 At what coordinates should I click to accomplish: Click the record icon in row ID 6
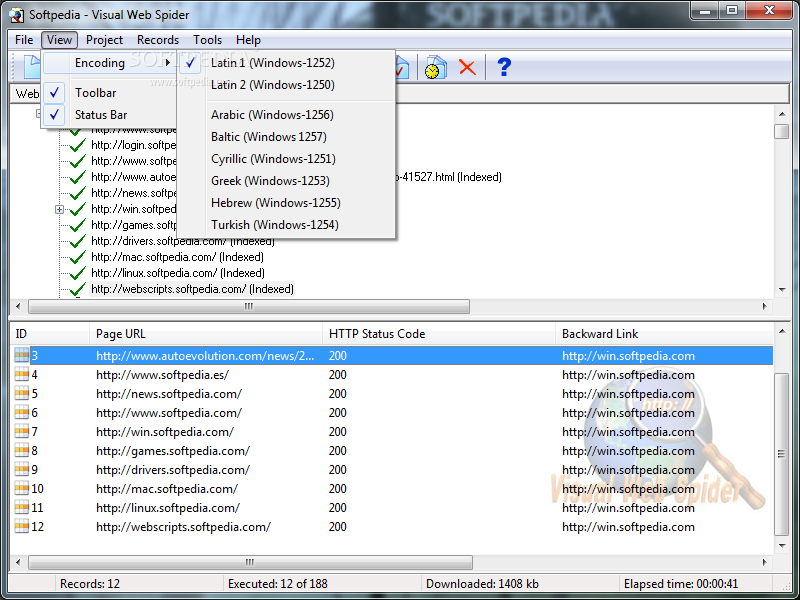(x=21, y=412)
